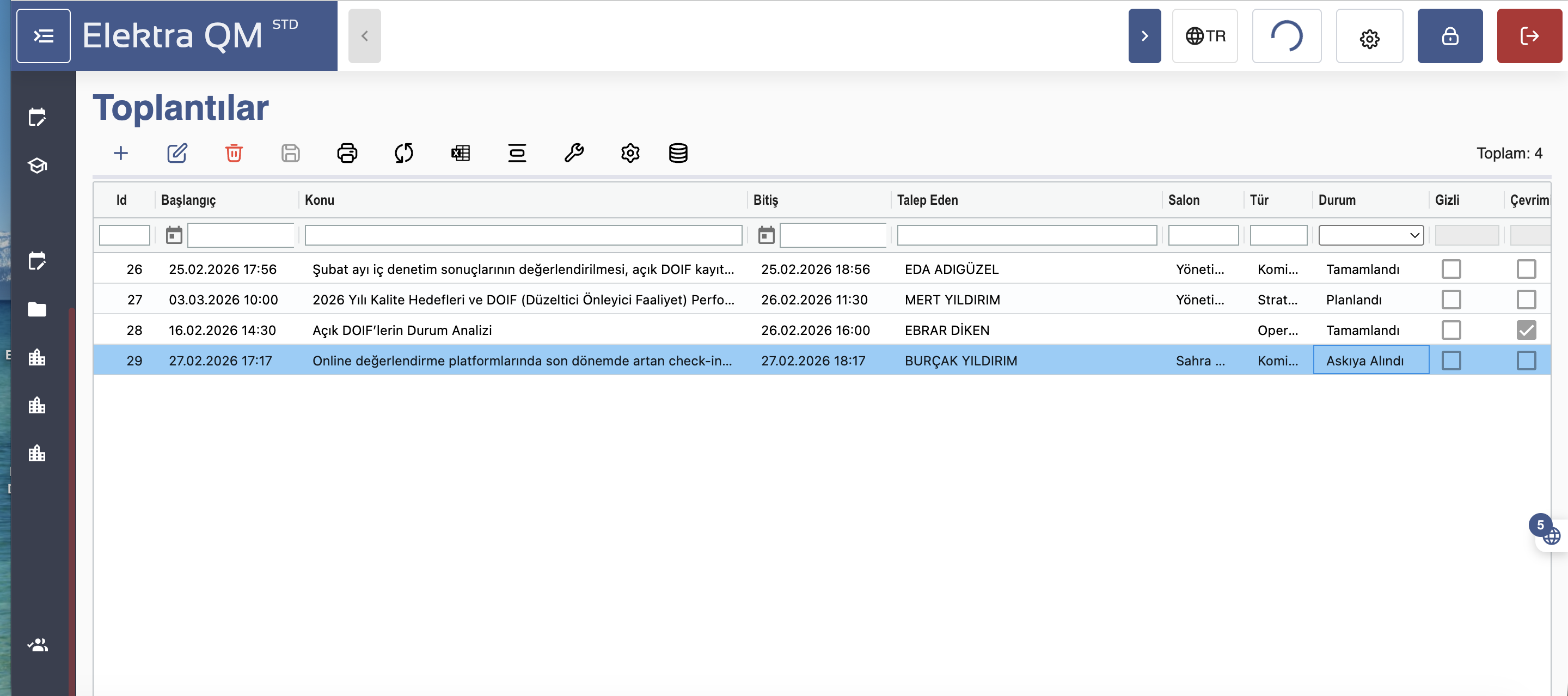Click the TR language button
The image size is (1568, 696).
pyautogui.click(x=1205, y=36)
